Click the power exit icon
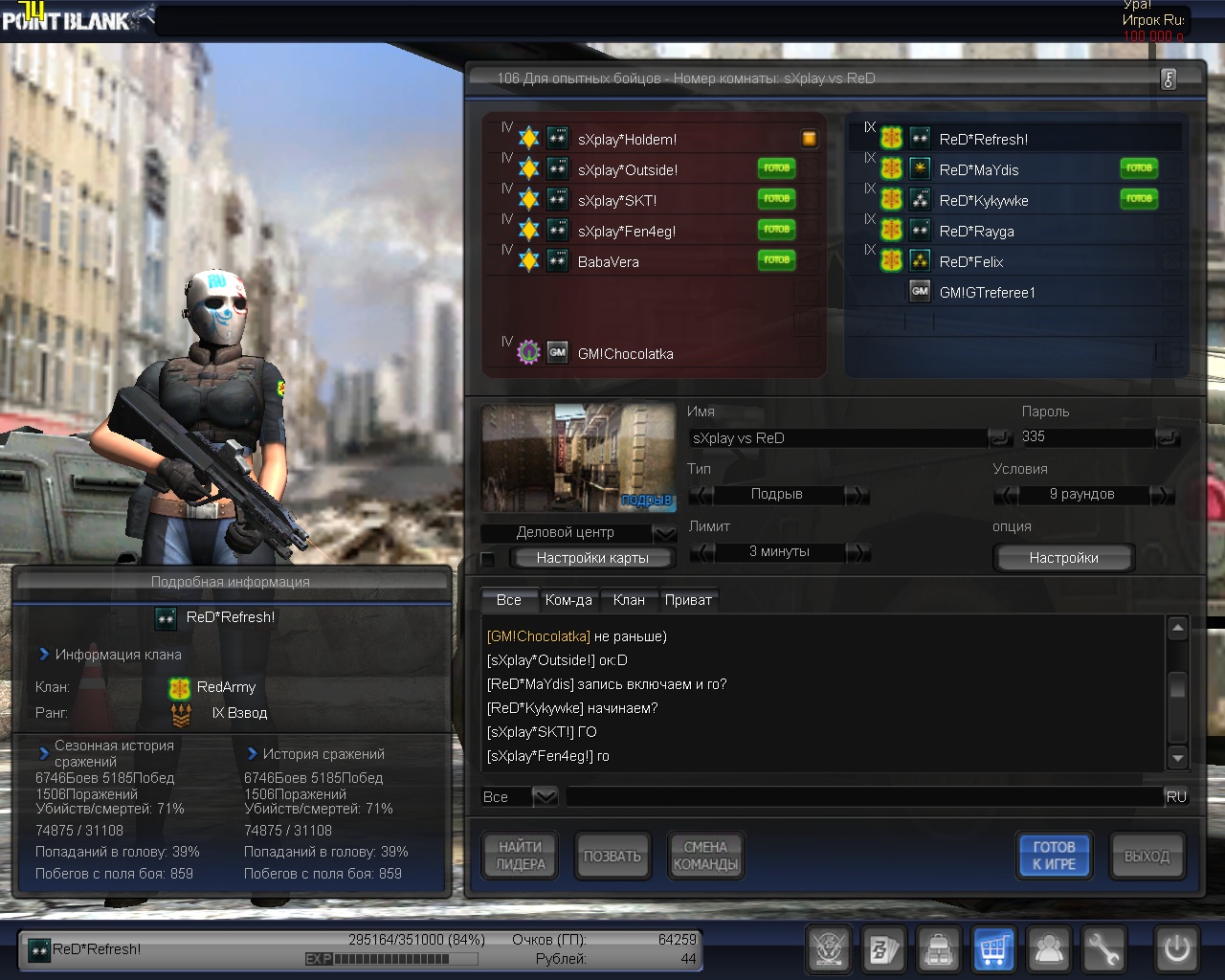Viewport: 1225px width, 980px height. (x=1176, y=949)
